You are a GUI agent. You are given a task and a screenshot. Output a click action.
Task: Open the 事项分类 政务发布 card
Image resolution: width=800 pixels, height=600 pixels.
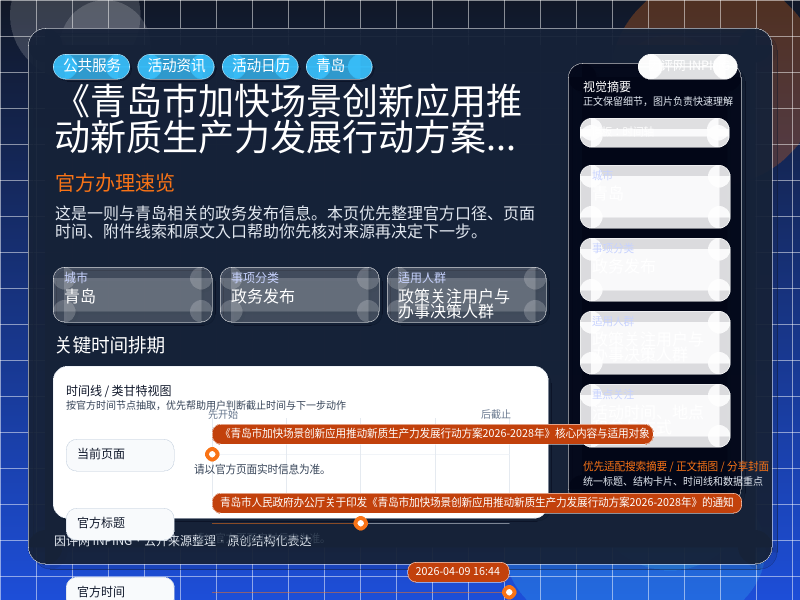(299, 295)
